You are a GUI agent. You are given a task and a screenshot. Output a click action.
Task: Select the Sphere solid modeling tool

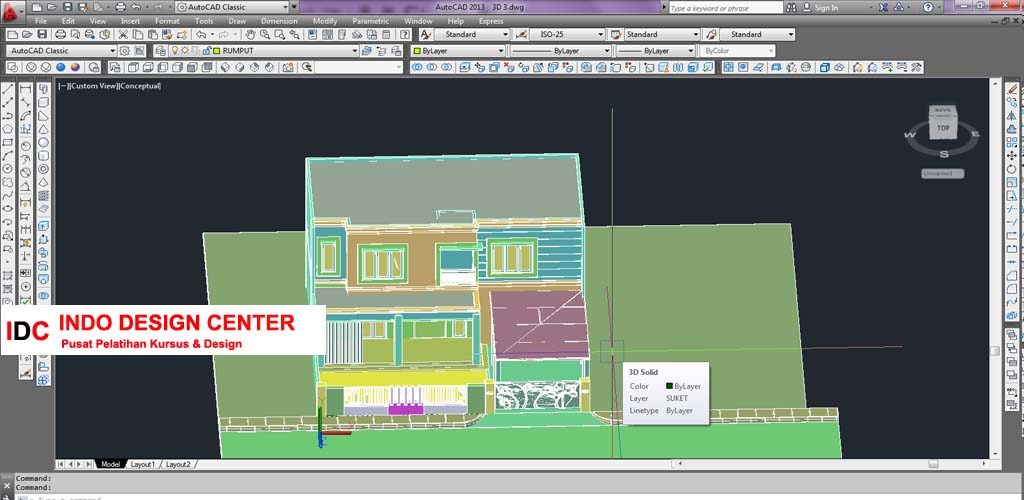pos(44,142)
